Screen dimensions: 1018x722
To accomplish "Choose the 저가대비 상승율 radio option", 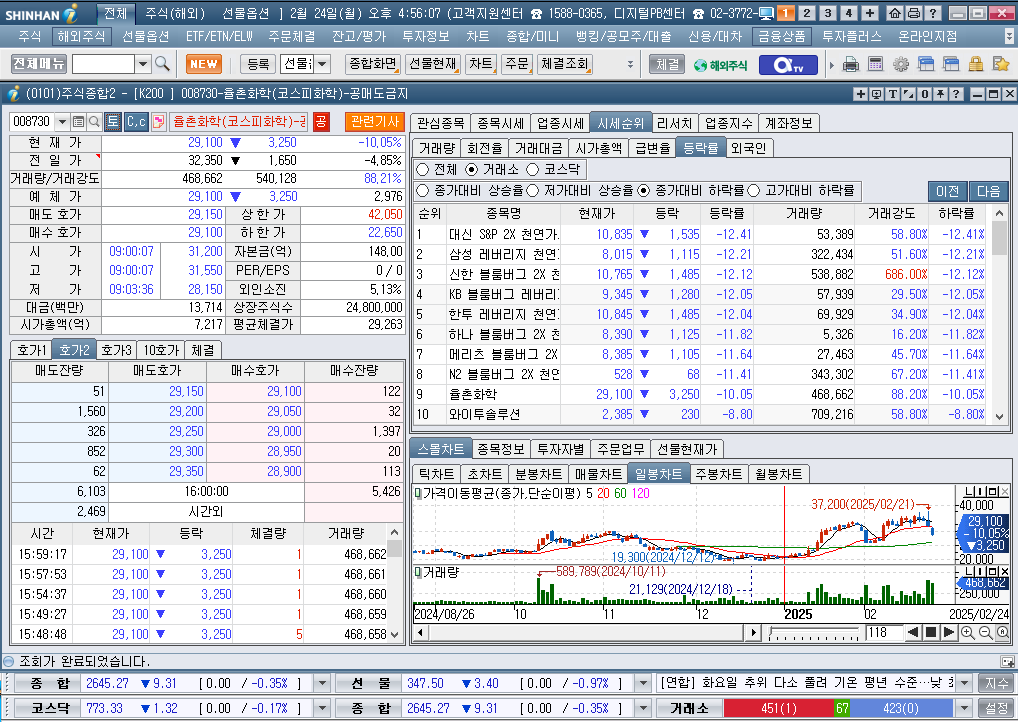I will click(x=533, y=191).
